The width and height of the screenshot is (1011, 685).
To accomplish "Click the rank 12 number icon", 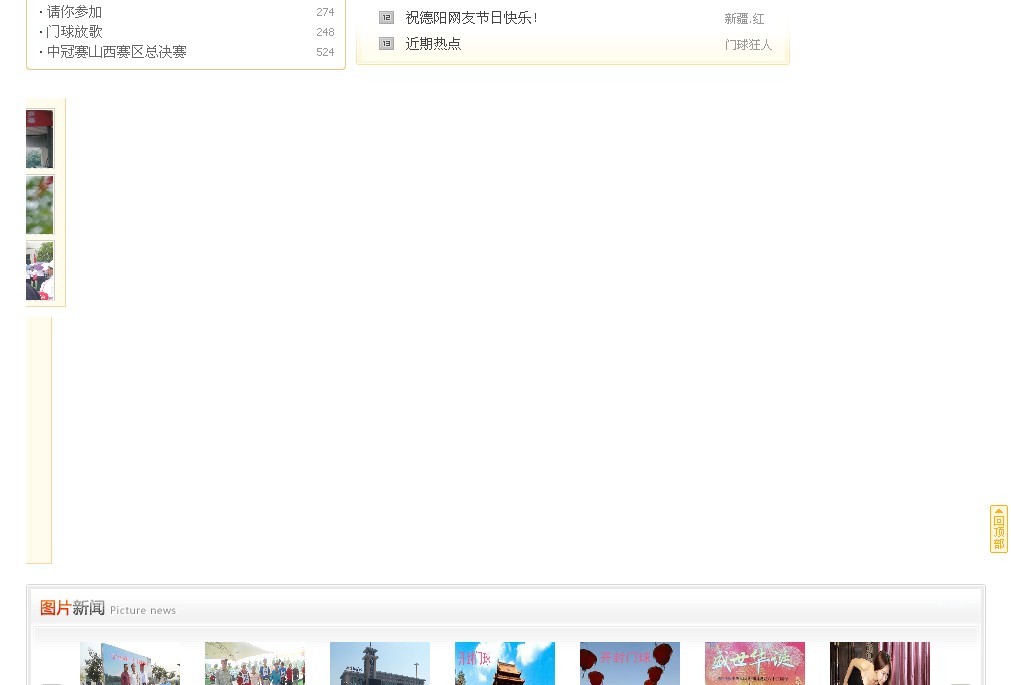I will coord(386,17).
